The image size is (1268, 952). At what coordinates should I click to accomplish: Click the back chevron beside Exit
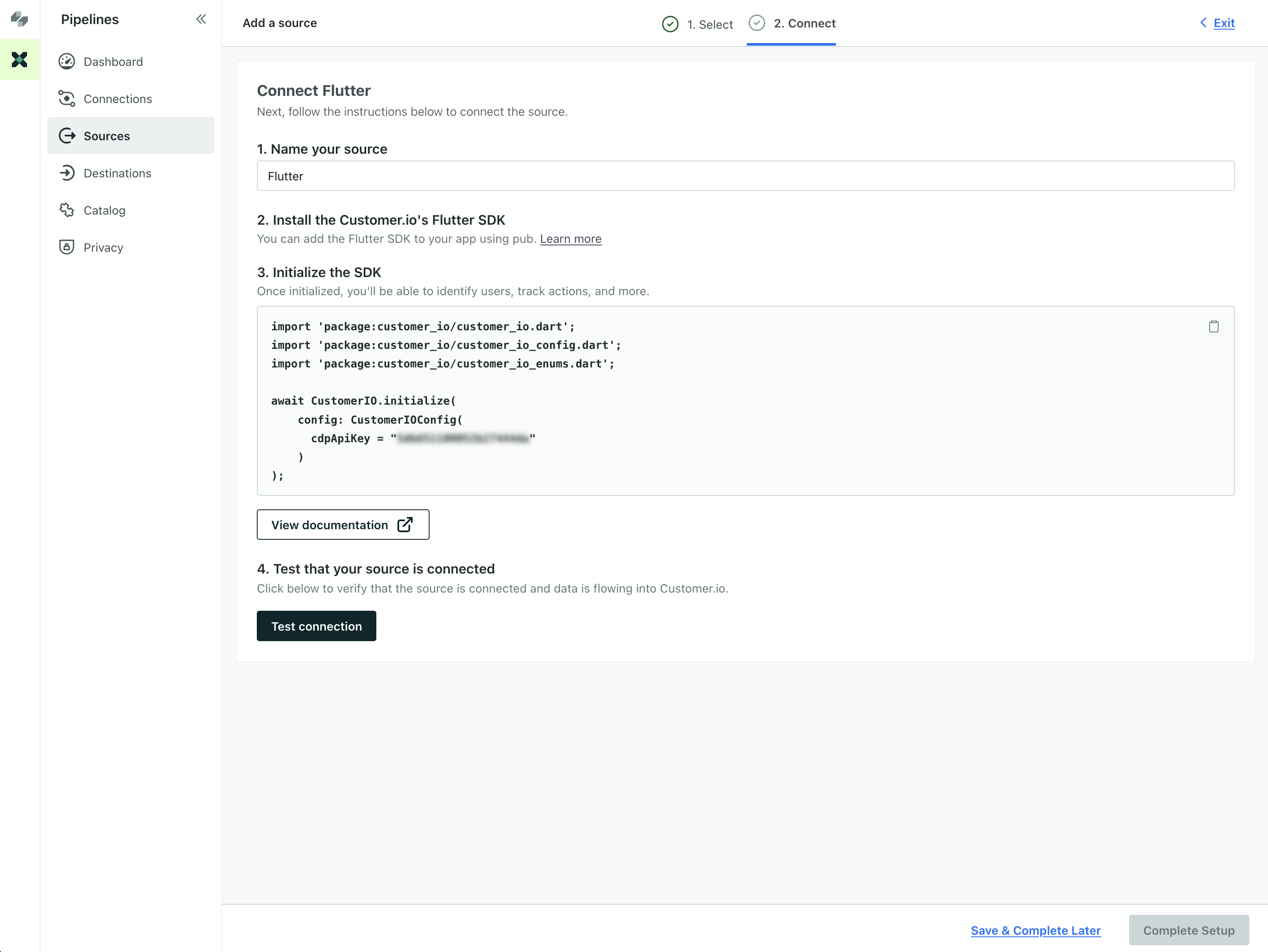[x=1203, y=22]
